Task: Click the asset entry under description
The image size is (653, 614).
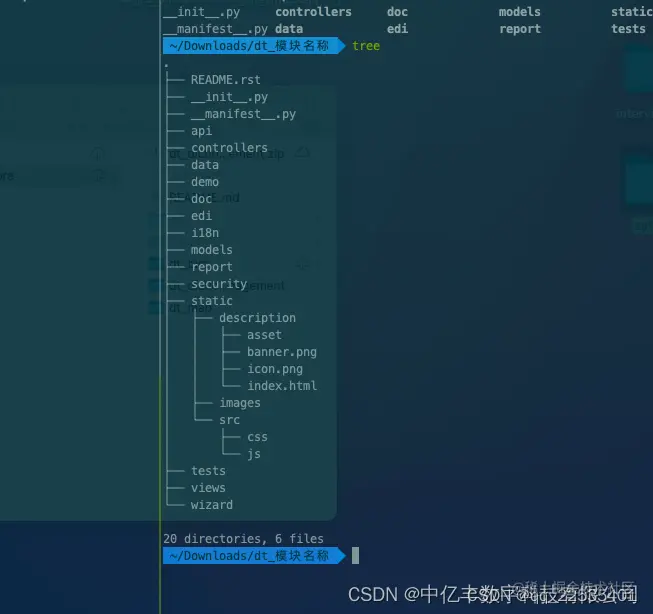Action: [x=264, y=335]
